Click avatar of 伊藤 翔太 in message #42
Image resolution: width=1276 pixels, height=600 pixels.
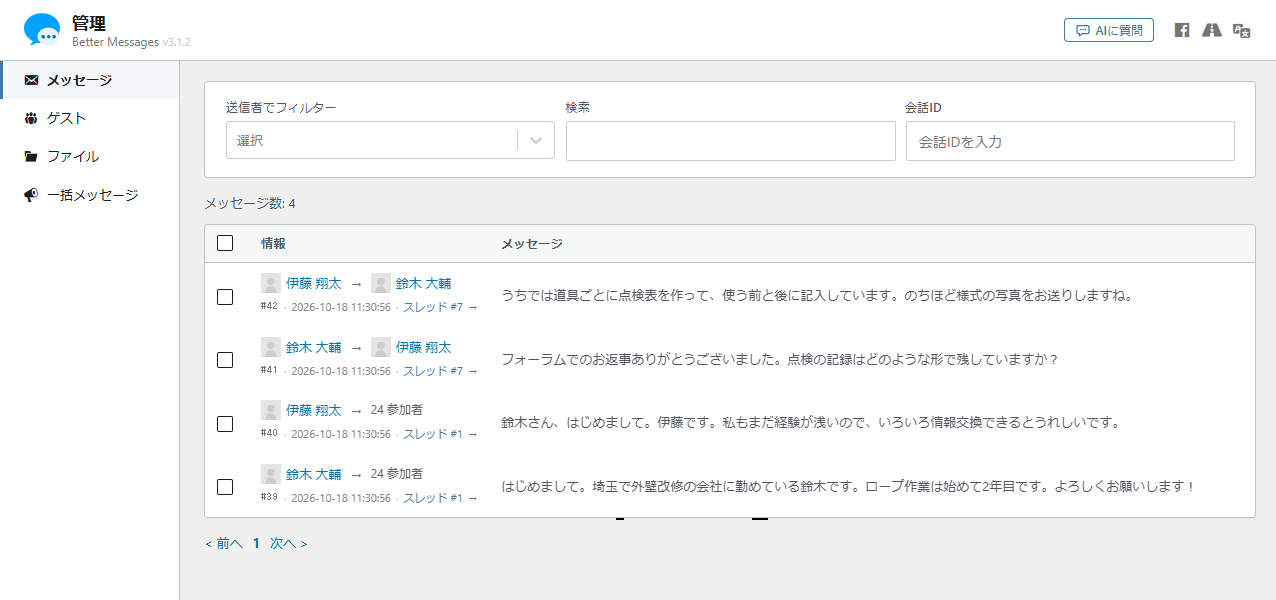click(271, 283)
